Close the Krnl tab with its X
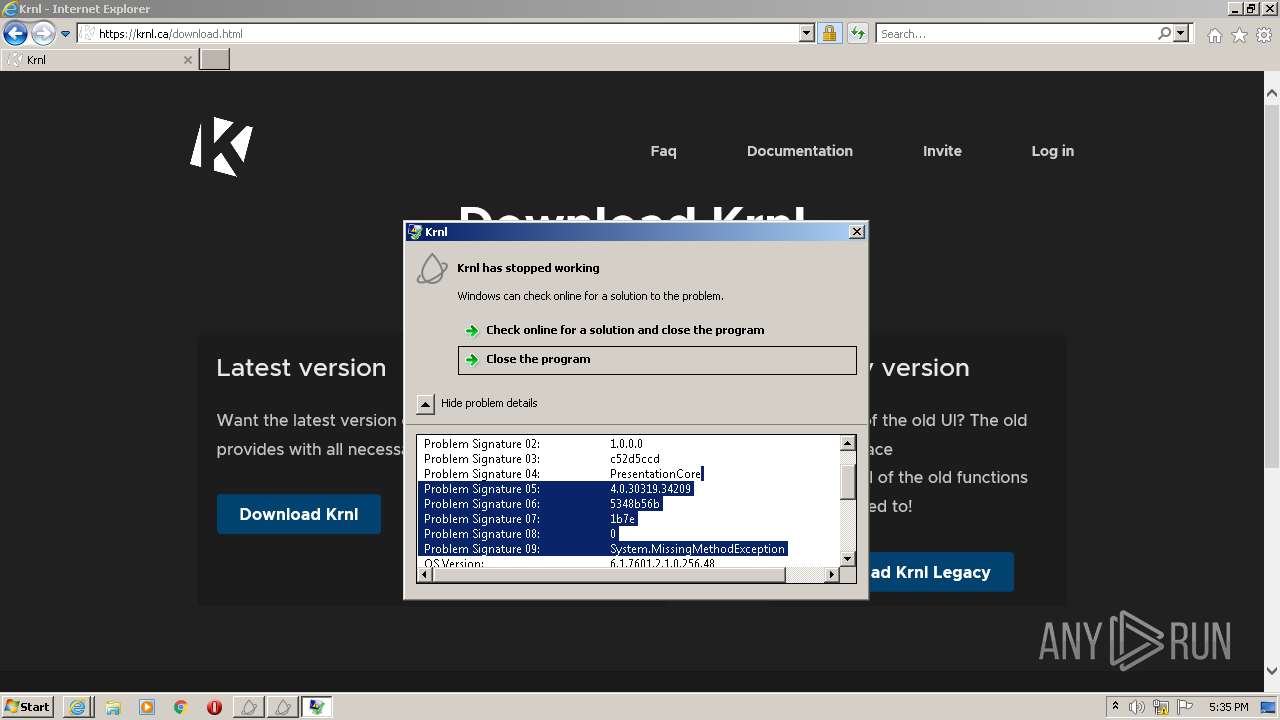The width and height of the screenshot is (1280, 720). click(187, 60)
